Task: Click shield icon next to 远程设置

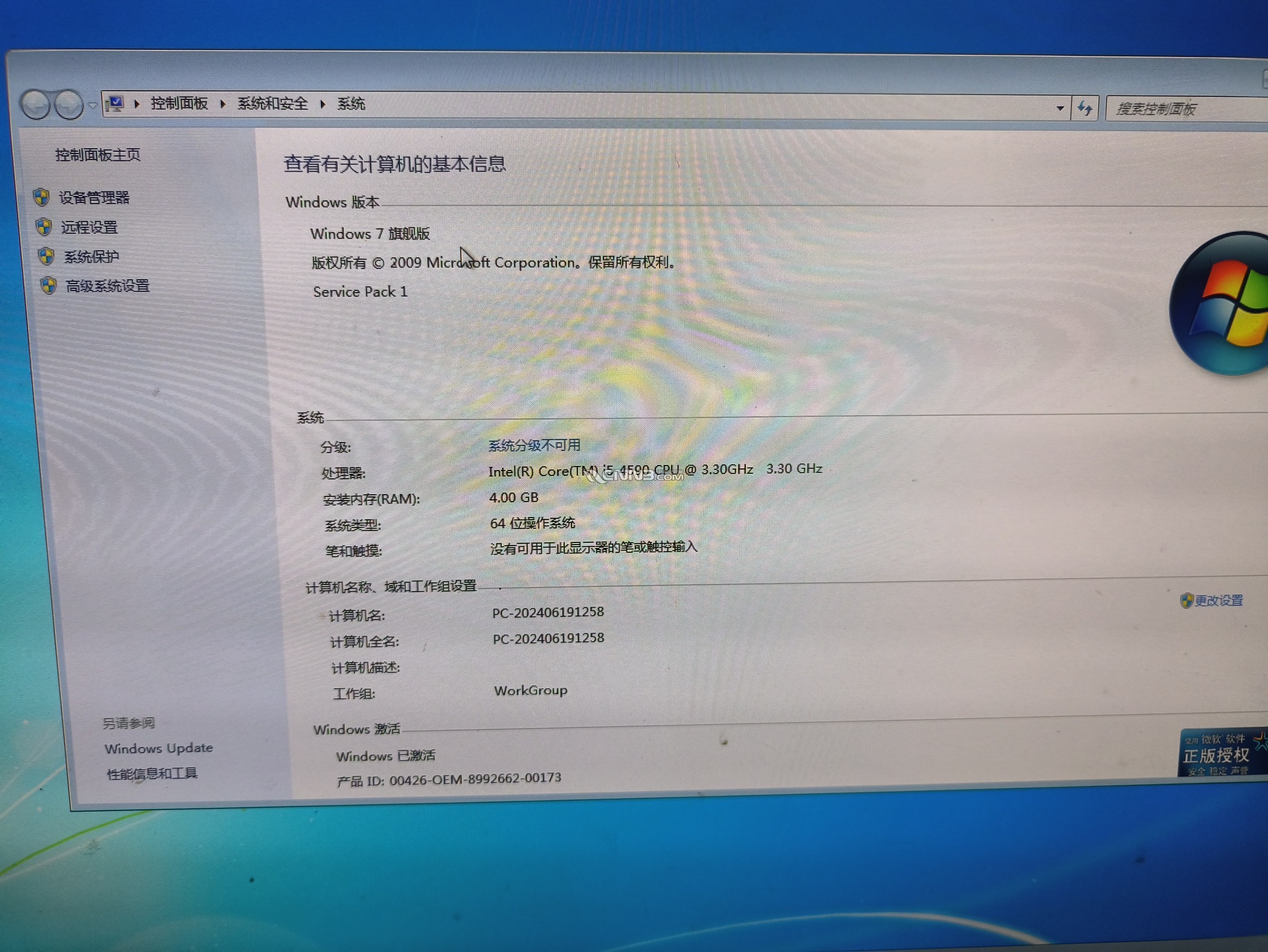Action: [x=44, y=228]
